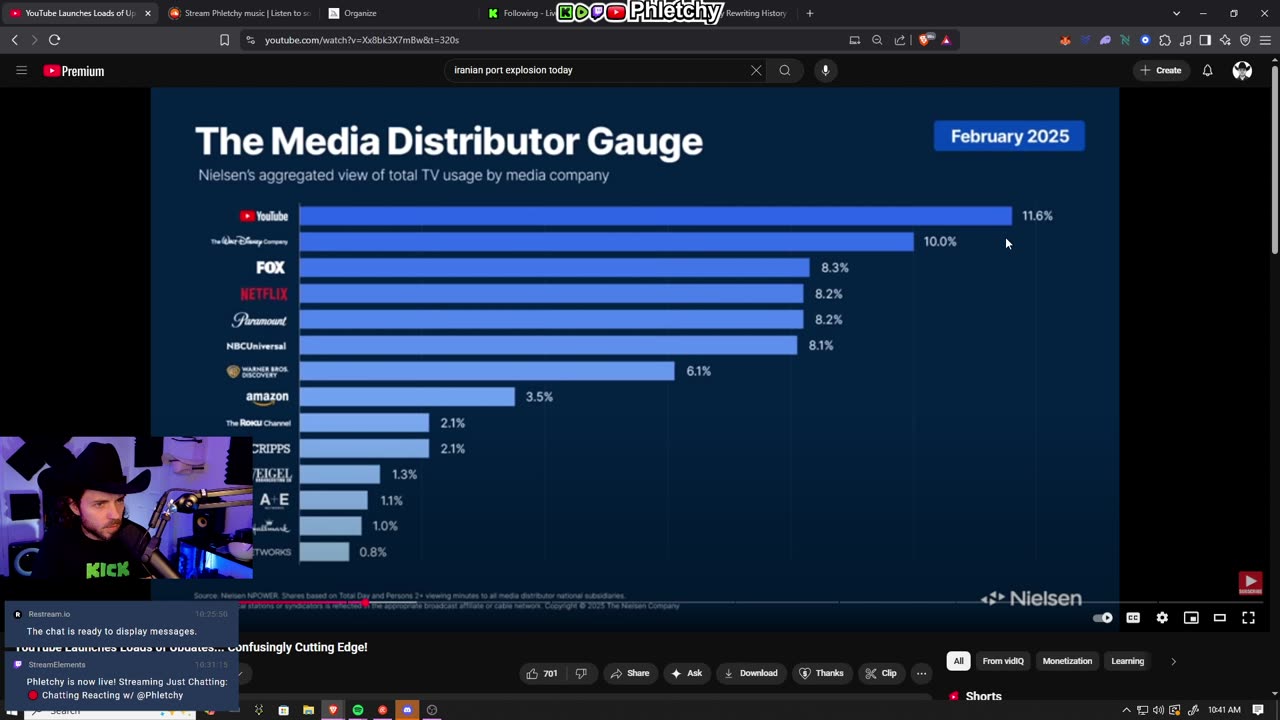The width and height of the screenshot is (1280, 720).
Task: Select the All filter chip
Action: (x=958, y=661)
